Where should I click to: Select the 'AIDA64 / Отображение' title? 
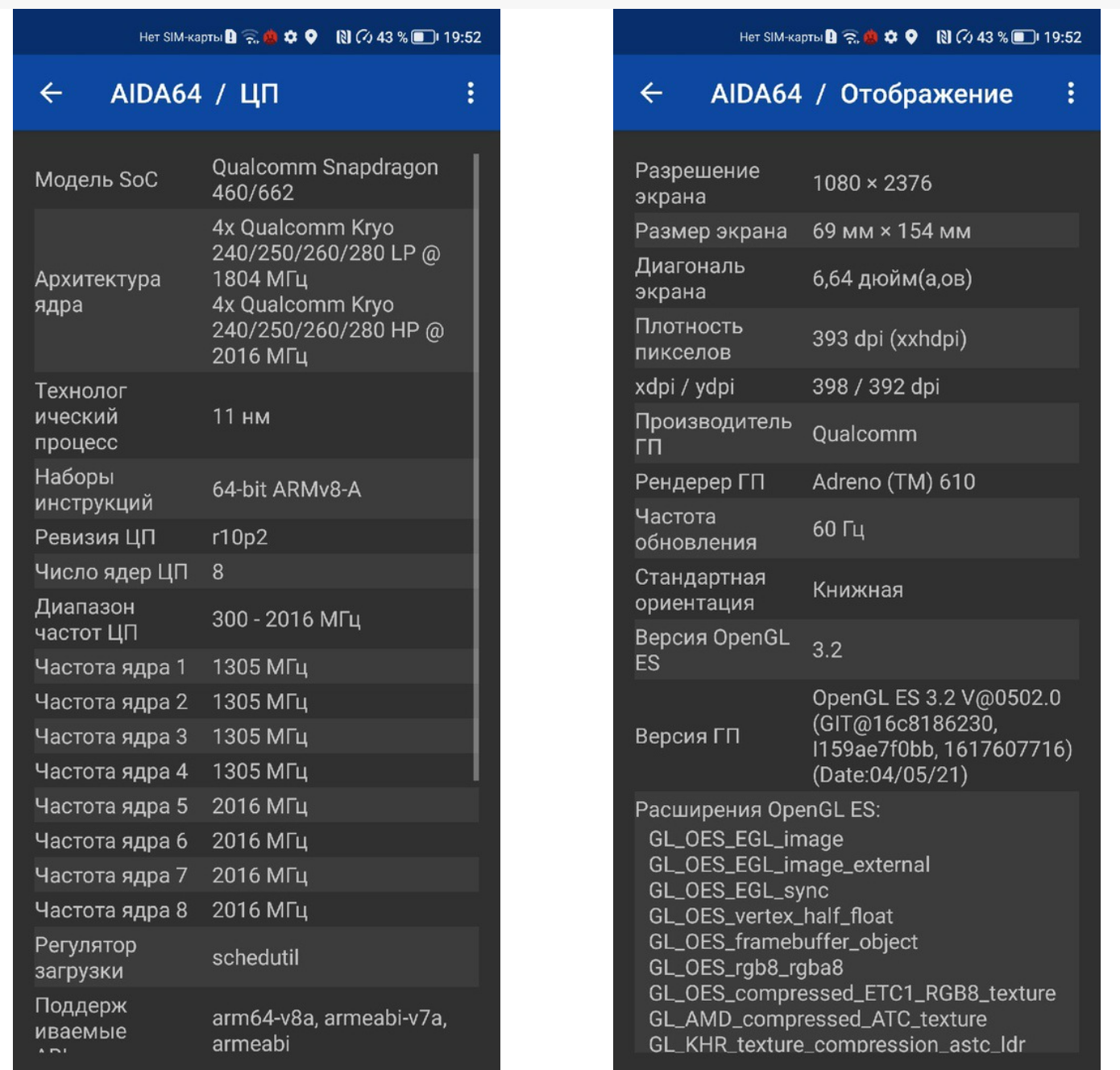(x=861, y=93)
